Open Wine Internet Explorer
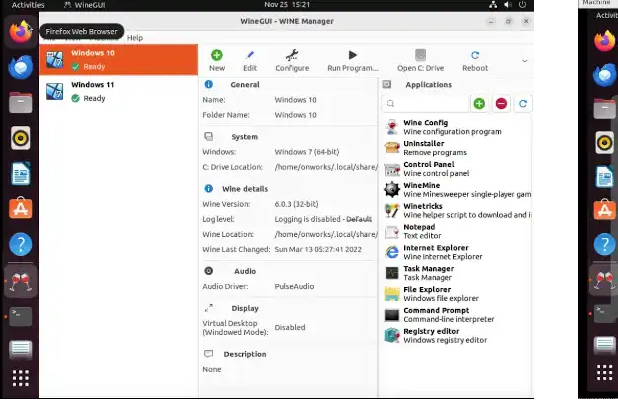Viewport: 618px width, 405px height. pos(456,252)
